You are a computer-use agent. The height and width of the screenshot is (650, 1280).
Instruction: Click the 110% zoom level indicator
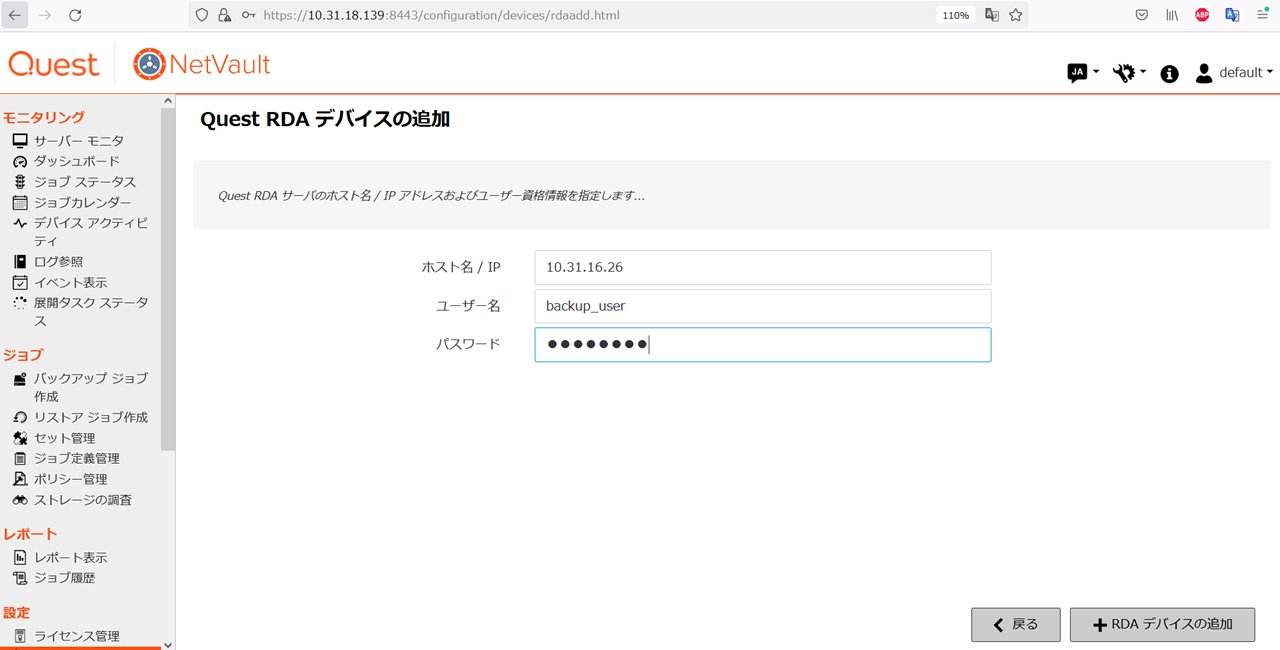[x=955, y=15]
